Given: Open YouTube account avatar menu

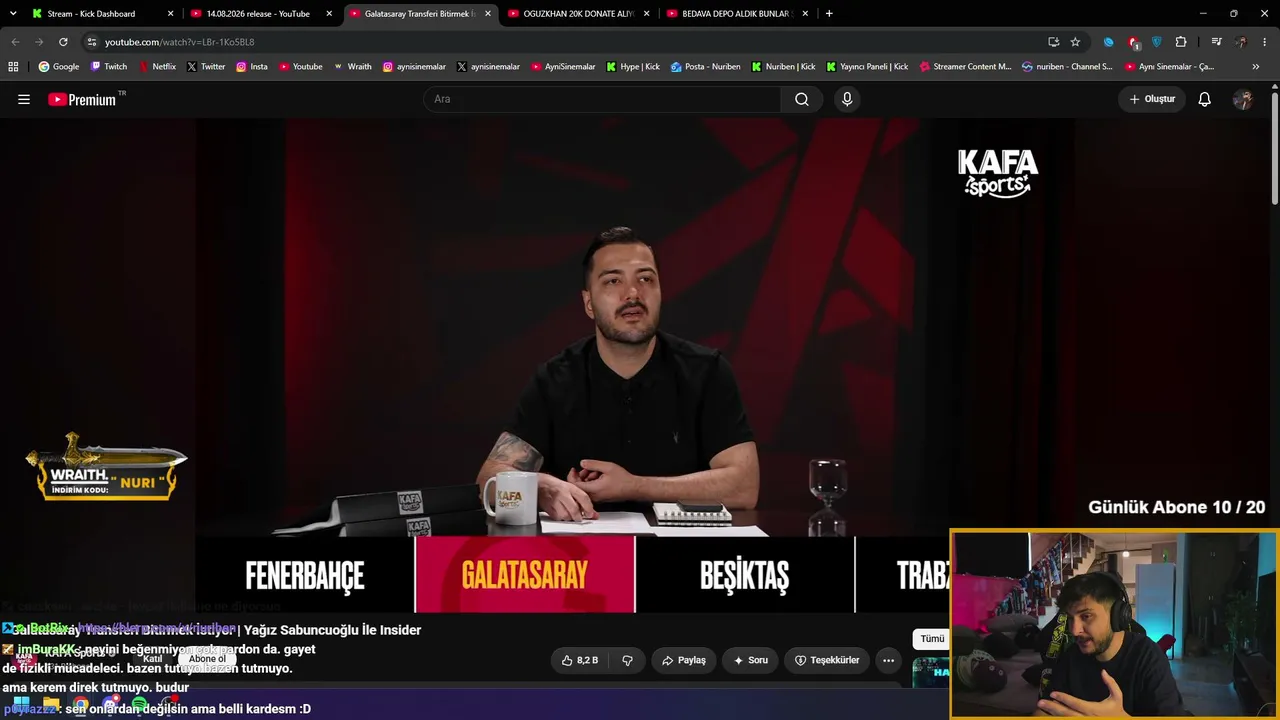Looking at the screenshot, I should 1243,99.
